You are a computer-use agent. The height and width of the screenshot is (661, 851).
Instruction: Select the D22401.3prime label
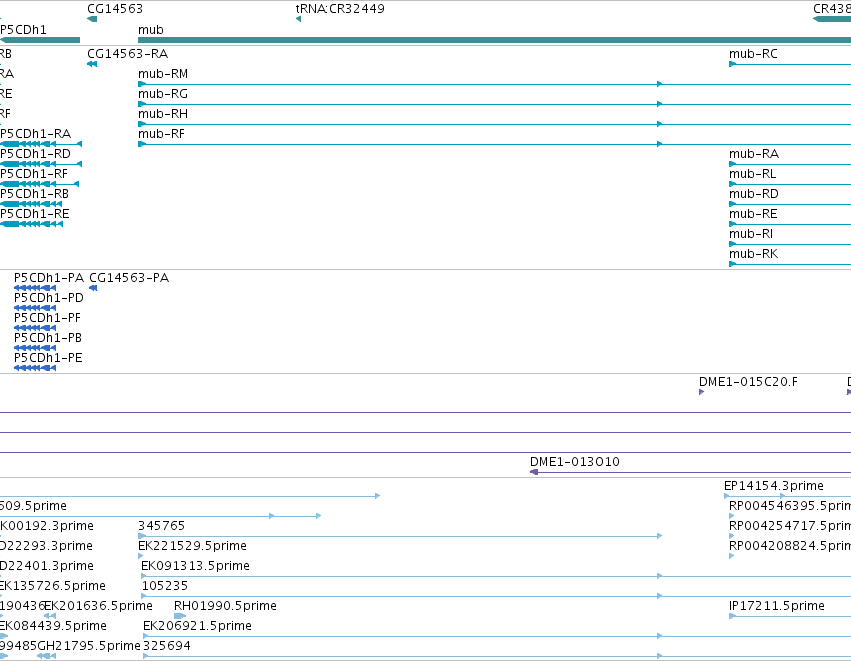47,566
